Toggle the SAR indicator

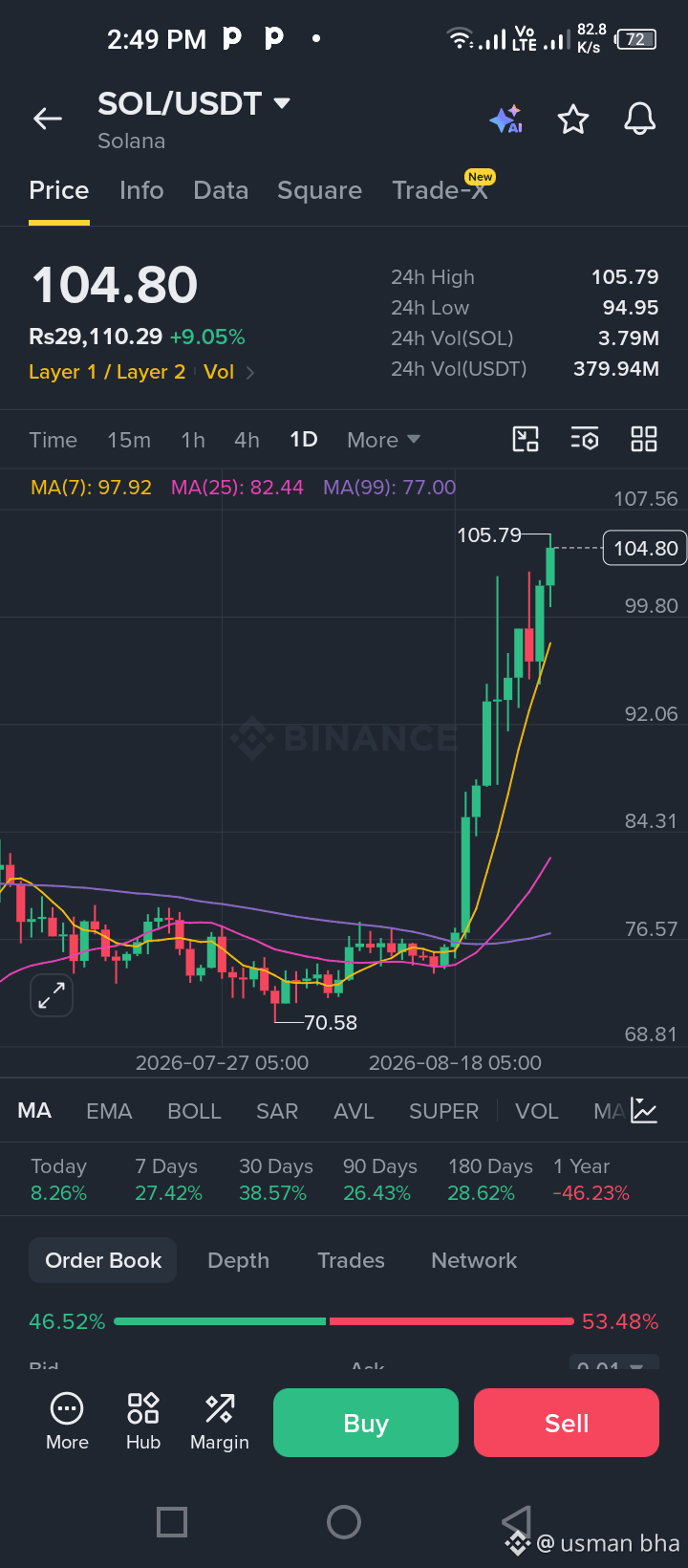277,1111
